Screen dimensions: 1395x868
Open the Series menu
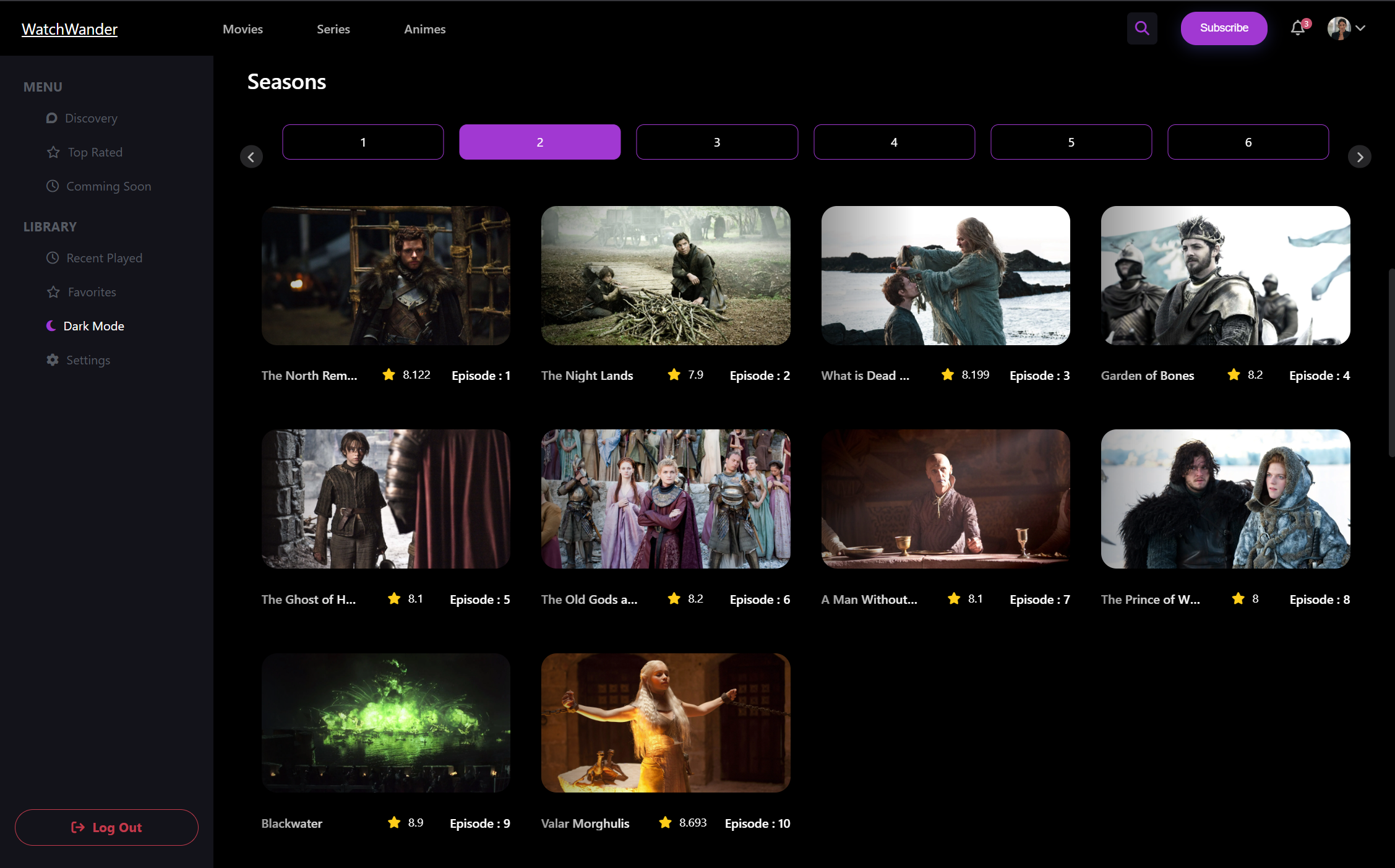[x=333, y=29]
